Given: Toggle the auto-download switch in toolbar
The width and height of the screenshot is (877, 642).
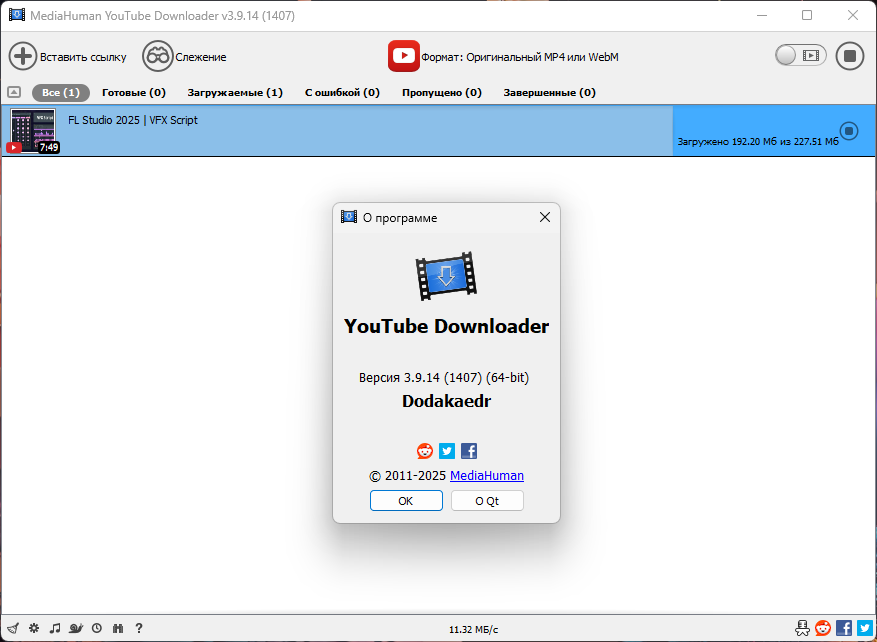Looking at the screenshot, I should [x=800, y=55].
